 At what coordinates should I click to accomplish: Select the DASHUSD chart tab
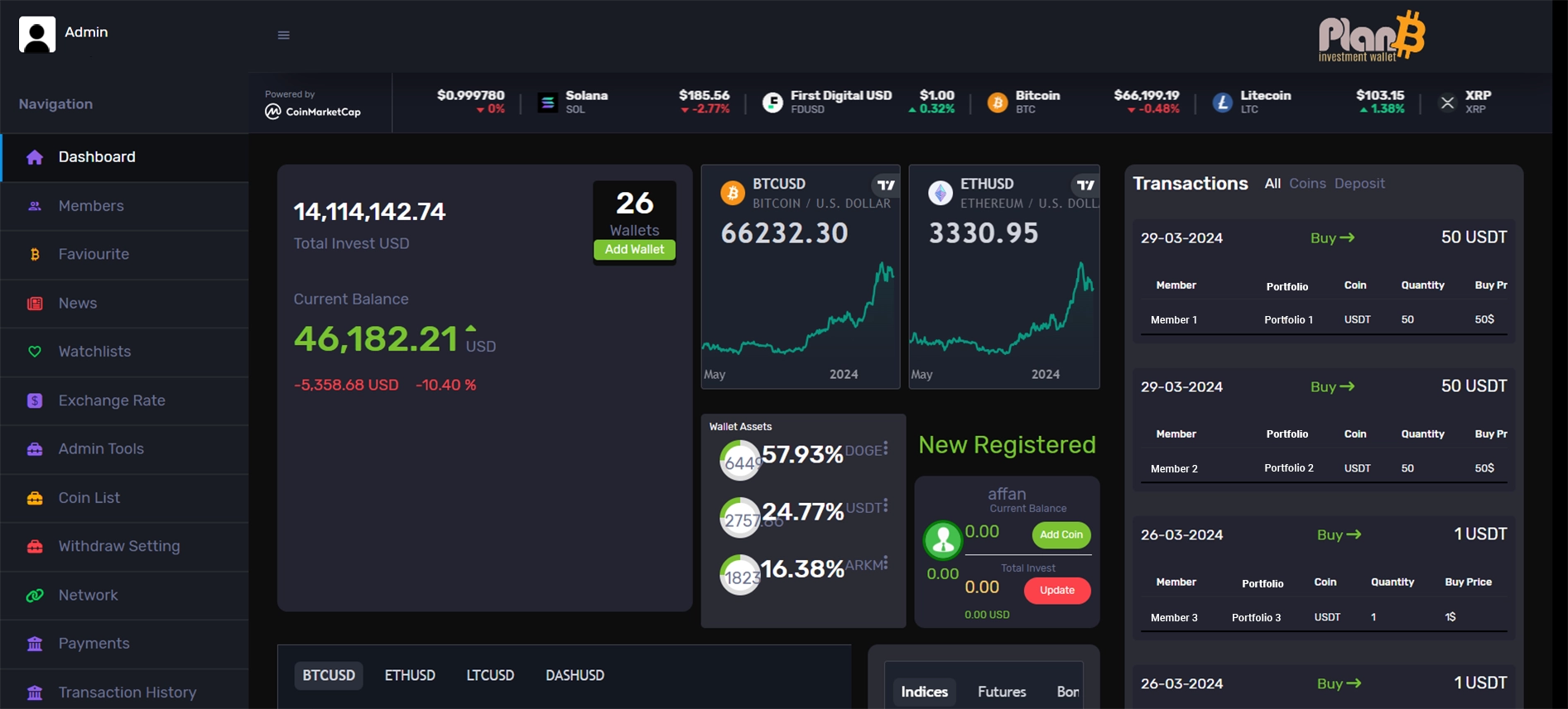tap(575, 676)
